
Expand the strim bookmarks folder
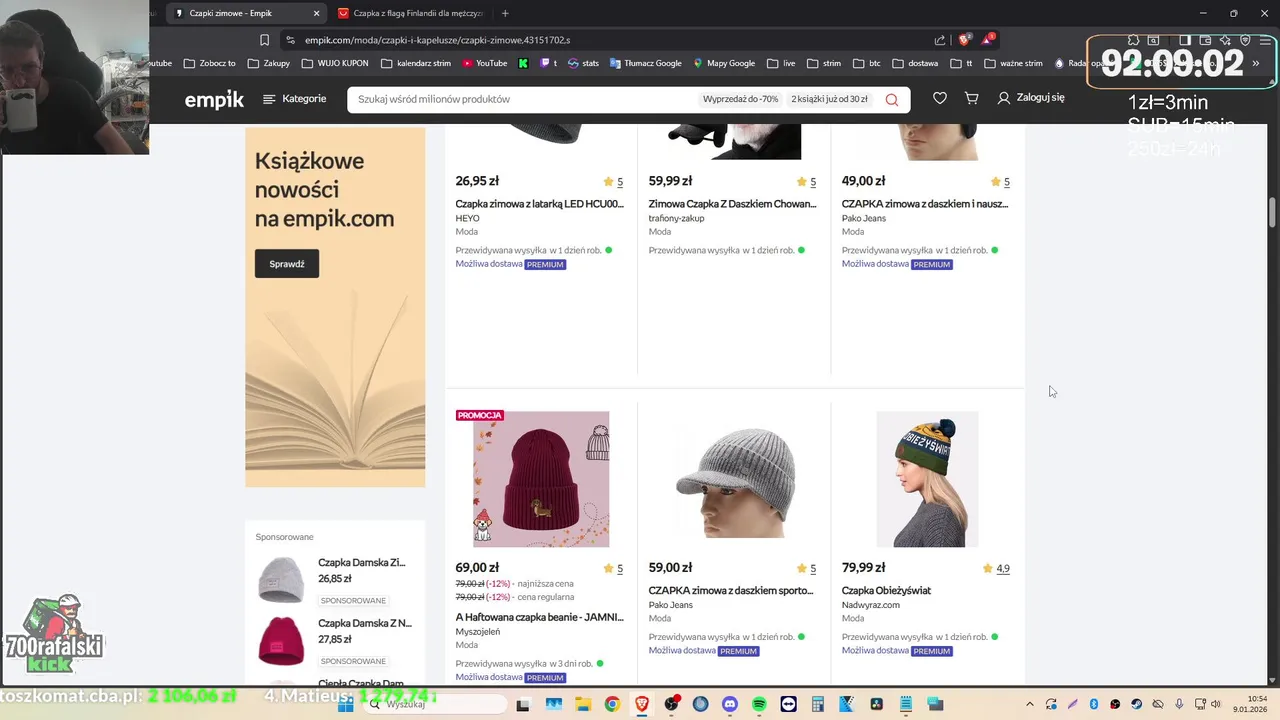[x=824, y=63]
